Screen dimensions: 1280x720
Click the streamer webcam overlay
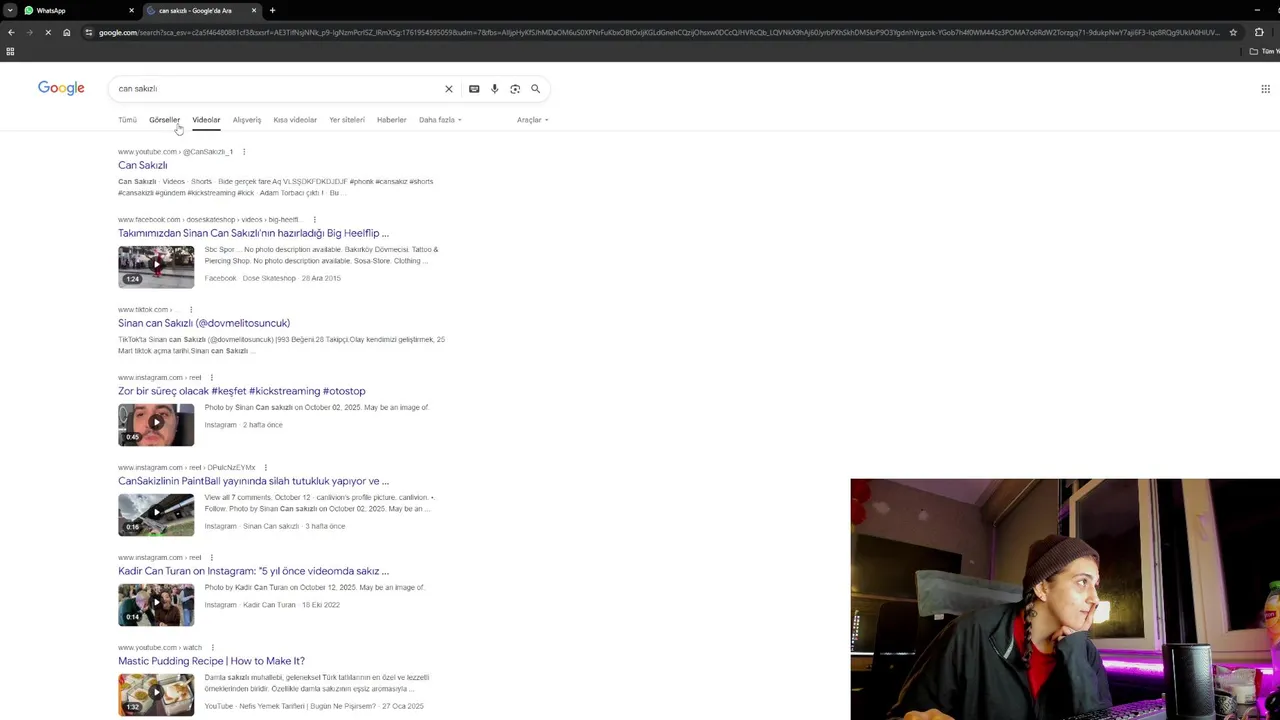[x=1065, y=599]
